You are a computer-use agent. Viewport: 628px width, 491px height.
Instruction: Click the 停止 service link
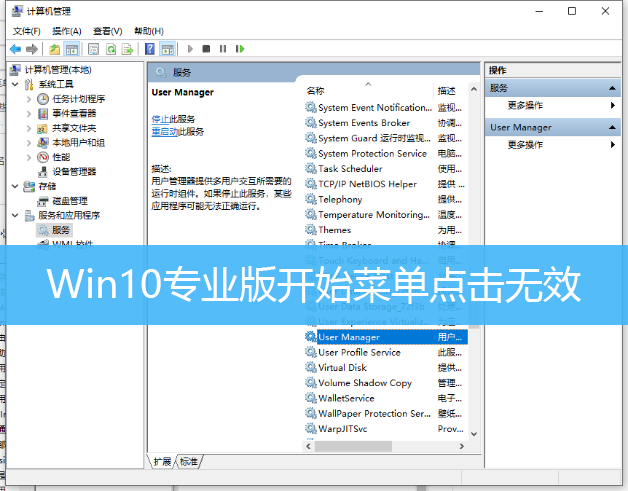pyautogui.click(x=160, y=119)
